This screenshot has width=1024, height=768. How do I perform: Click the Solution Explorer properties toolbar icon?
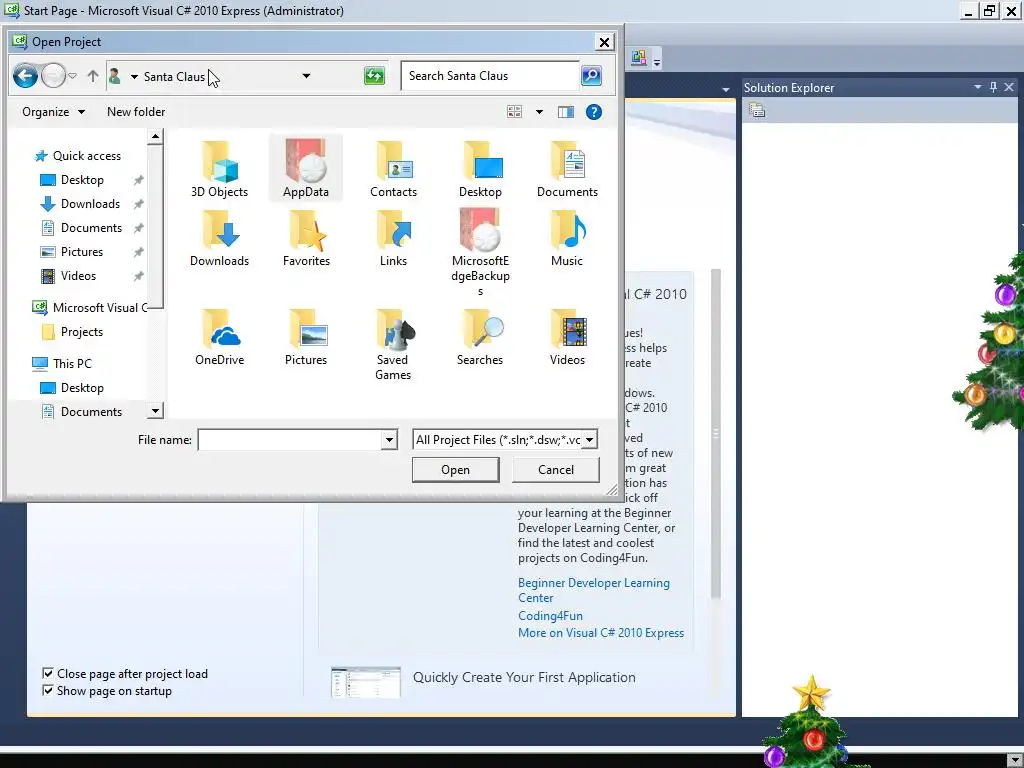pyautogui.click(x=757, y=110)
